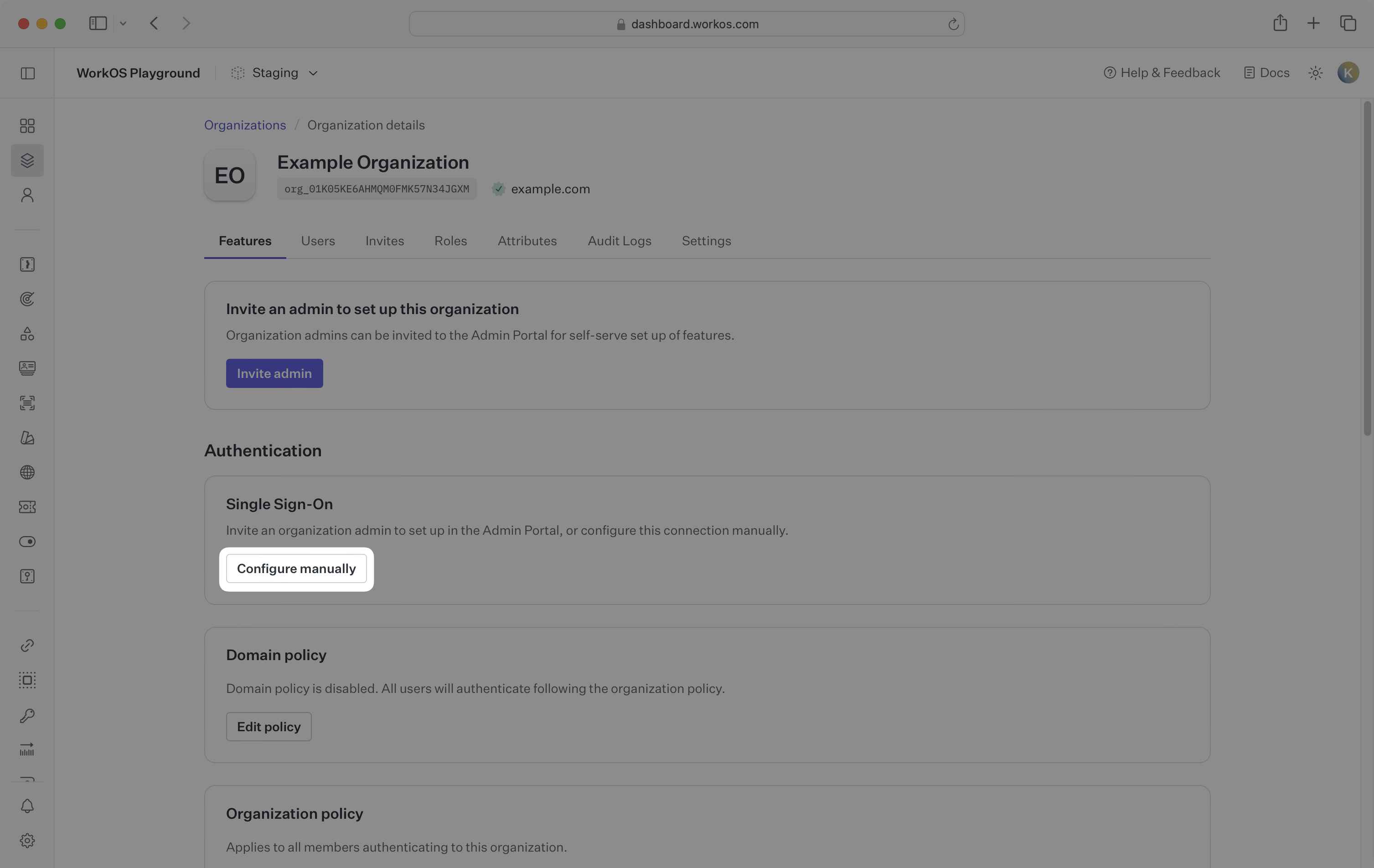Navigate back via the Organizations breadcrumb link
This screenshot has width=1374, height=868.
click(245, 125)
